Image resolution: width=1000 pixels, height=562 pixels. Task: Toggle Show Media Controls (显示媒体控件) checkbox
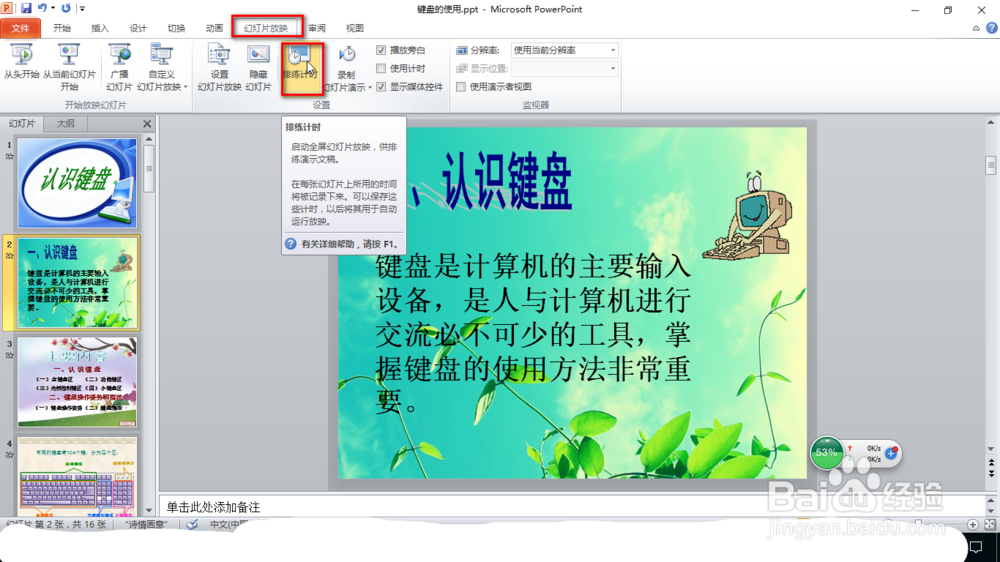point(381,87)
